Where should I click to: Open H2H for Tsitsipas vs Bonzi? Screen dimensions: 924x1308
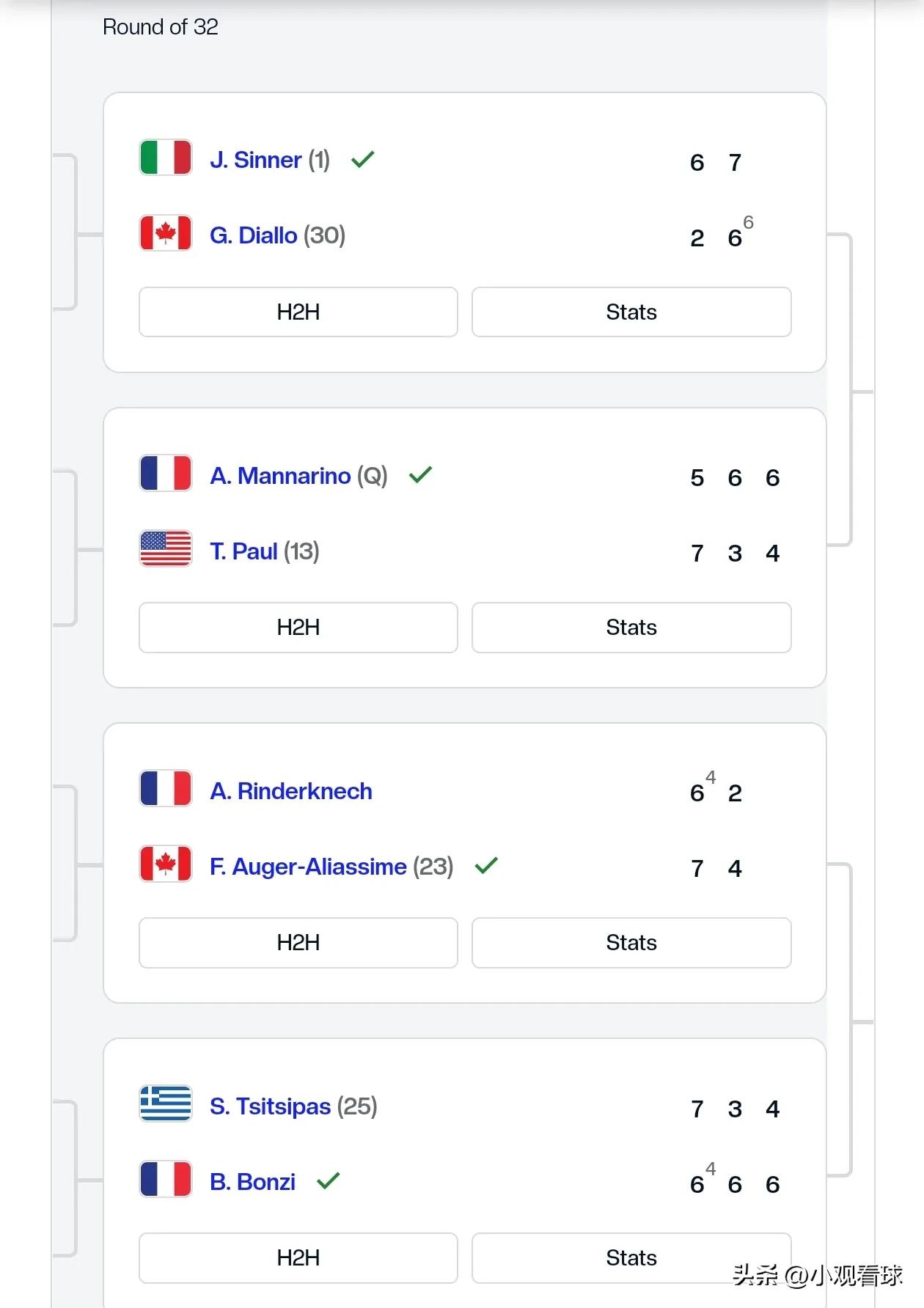tap(298, 1258)
